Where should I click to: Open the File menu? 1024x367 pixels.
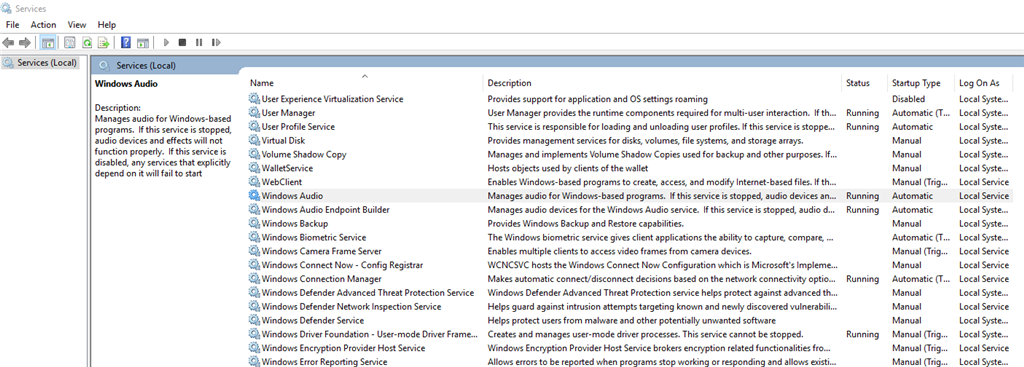coord(12,25)
